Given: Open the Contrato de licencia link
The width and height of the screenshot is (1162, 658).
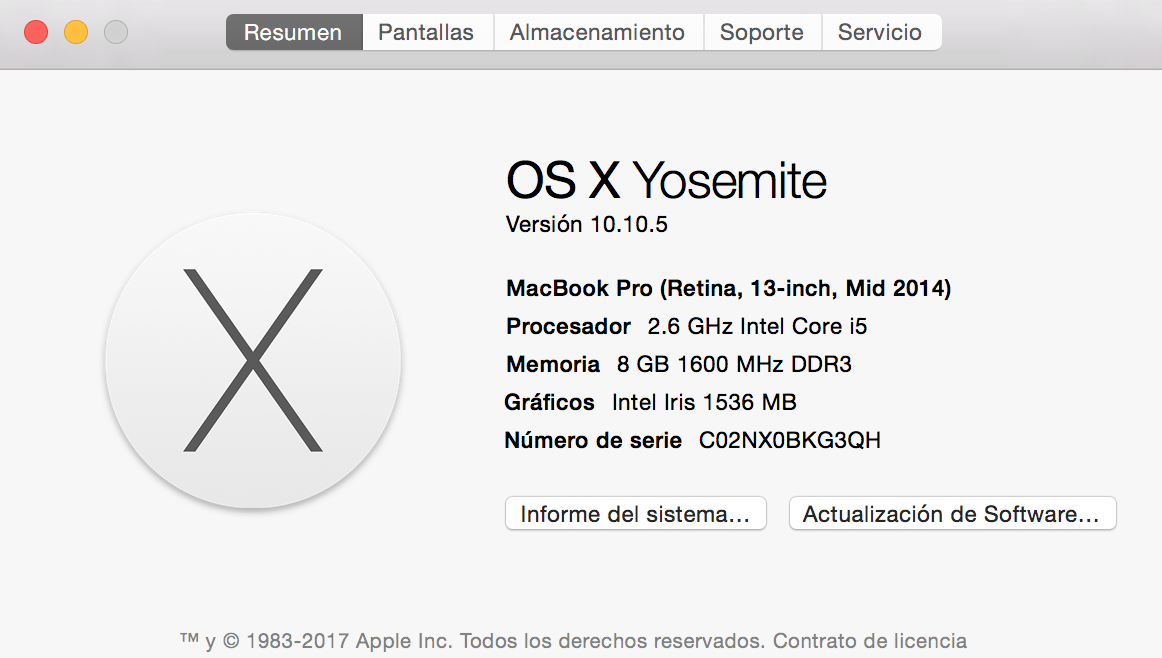Looking at the screenshot, I should (870, 640).
